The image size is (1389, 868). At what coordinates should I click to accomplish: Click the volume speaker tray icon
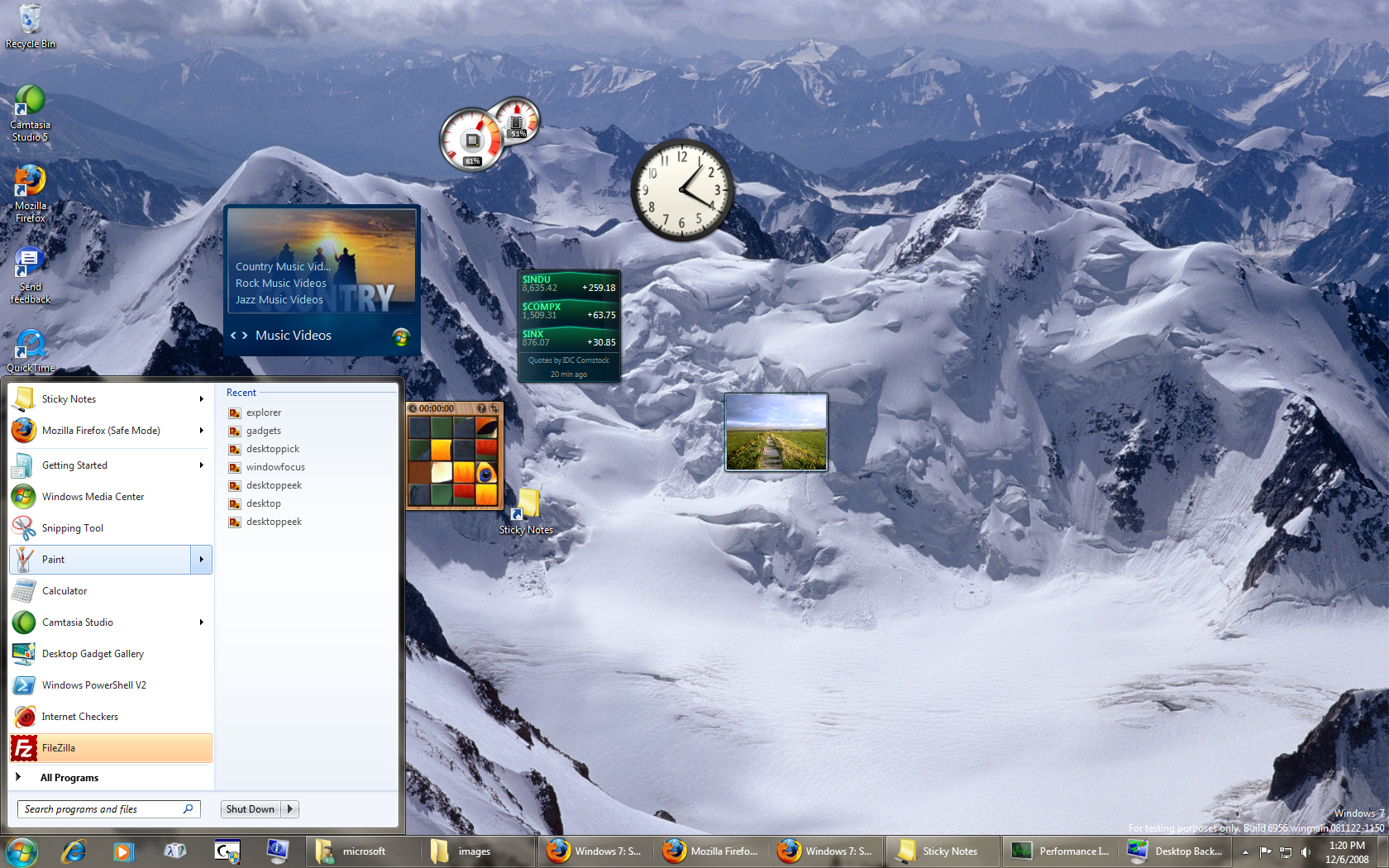click(1306, 851)
